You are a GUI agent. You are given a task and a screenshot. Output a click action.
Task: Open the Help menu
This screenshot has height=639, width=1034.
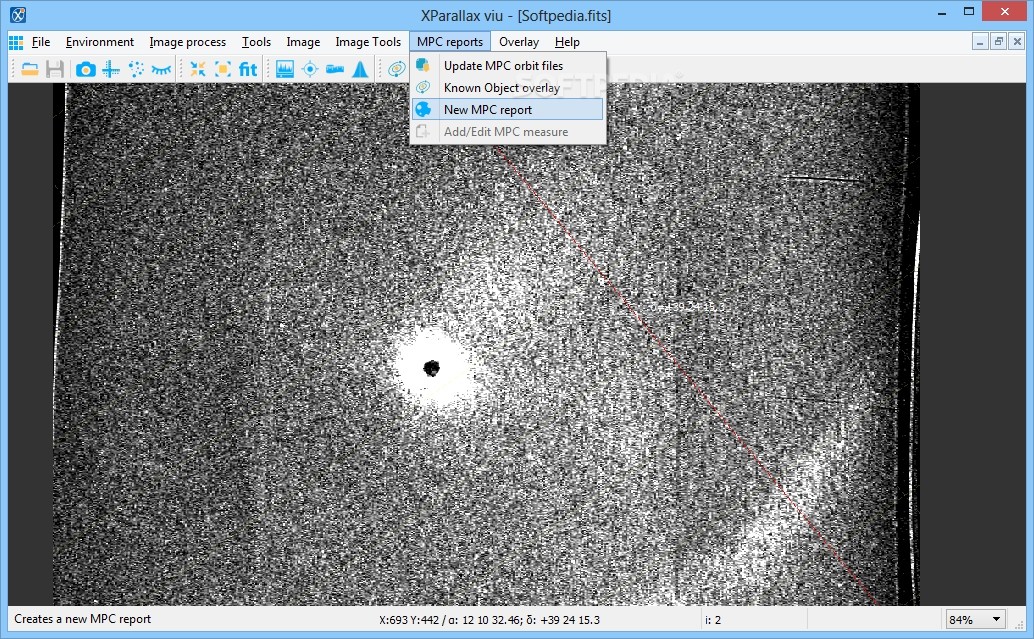(567, 42)
